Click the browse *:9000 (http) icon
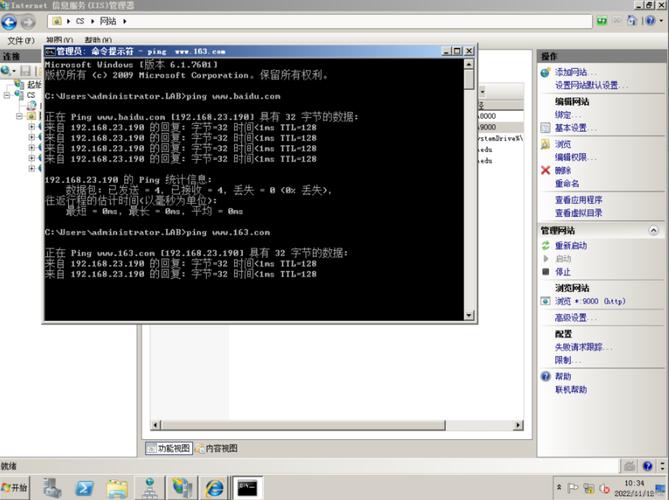Screen dimensions: 669x500 pyautogui.click(x=545, y=301)
